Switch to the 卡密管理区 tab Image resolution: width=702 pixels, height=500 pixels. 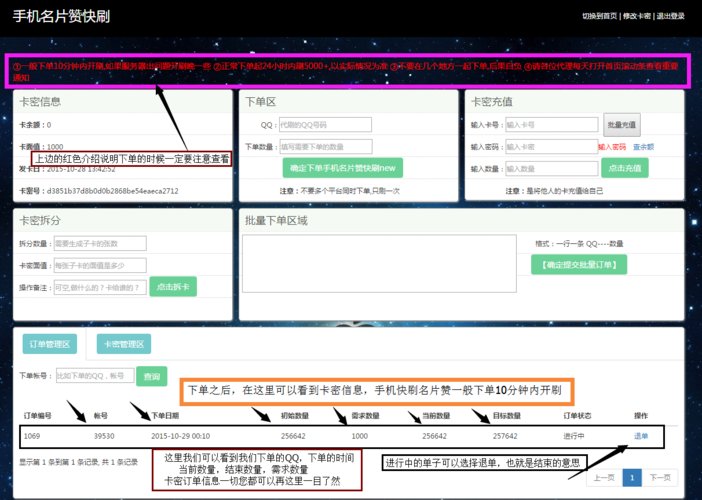tap(124, 344)
